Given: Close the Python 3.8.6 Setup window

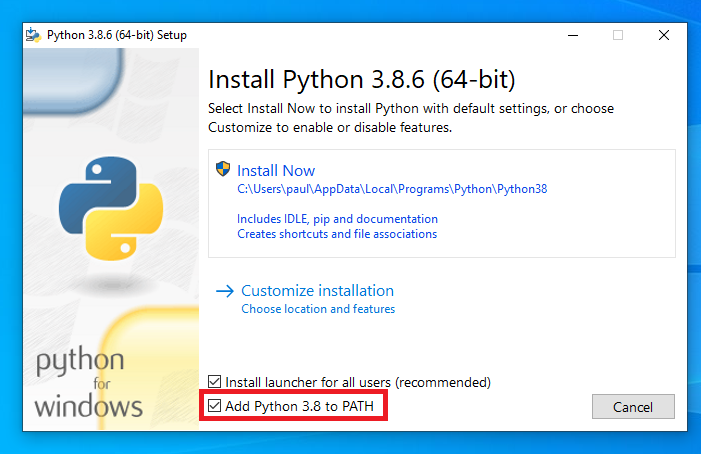Looking at the screenshot, I should 664,35.
